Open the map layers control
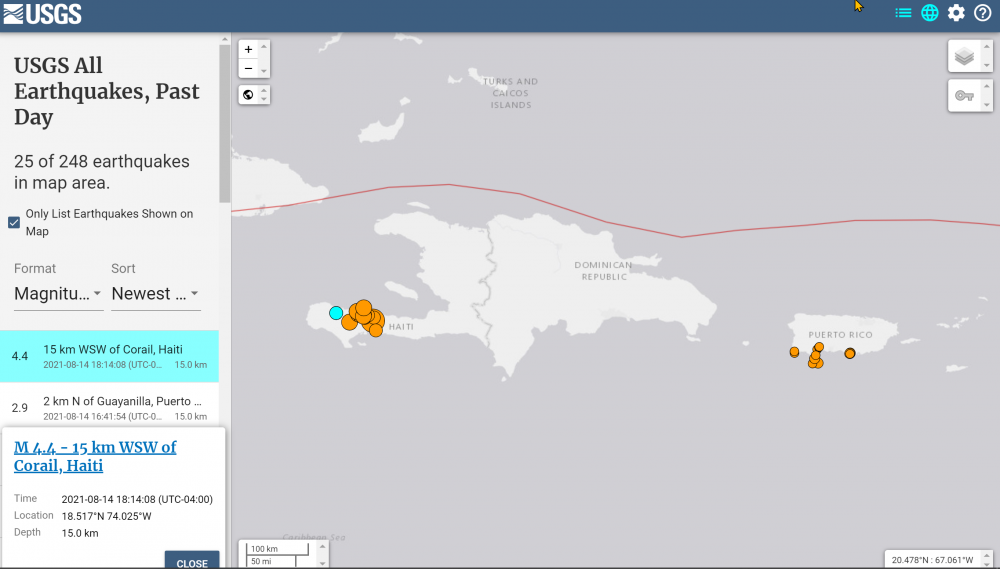The width and height of the screenshot is (1000, 569). click(964, 57)
